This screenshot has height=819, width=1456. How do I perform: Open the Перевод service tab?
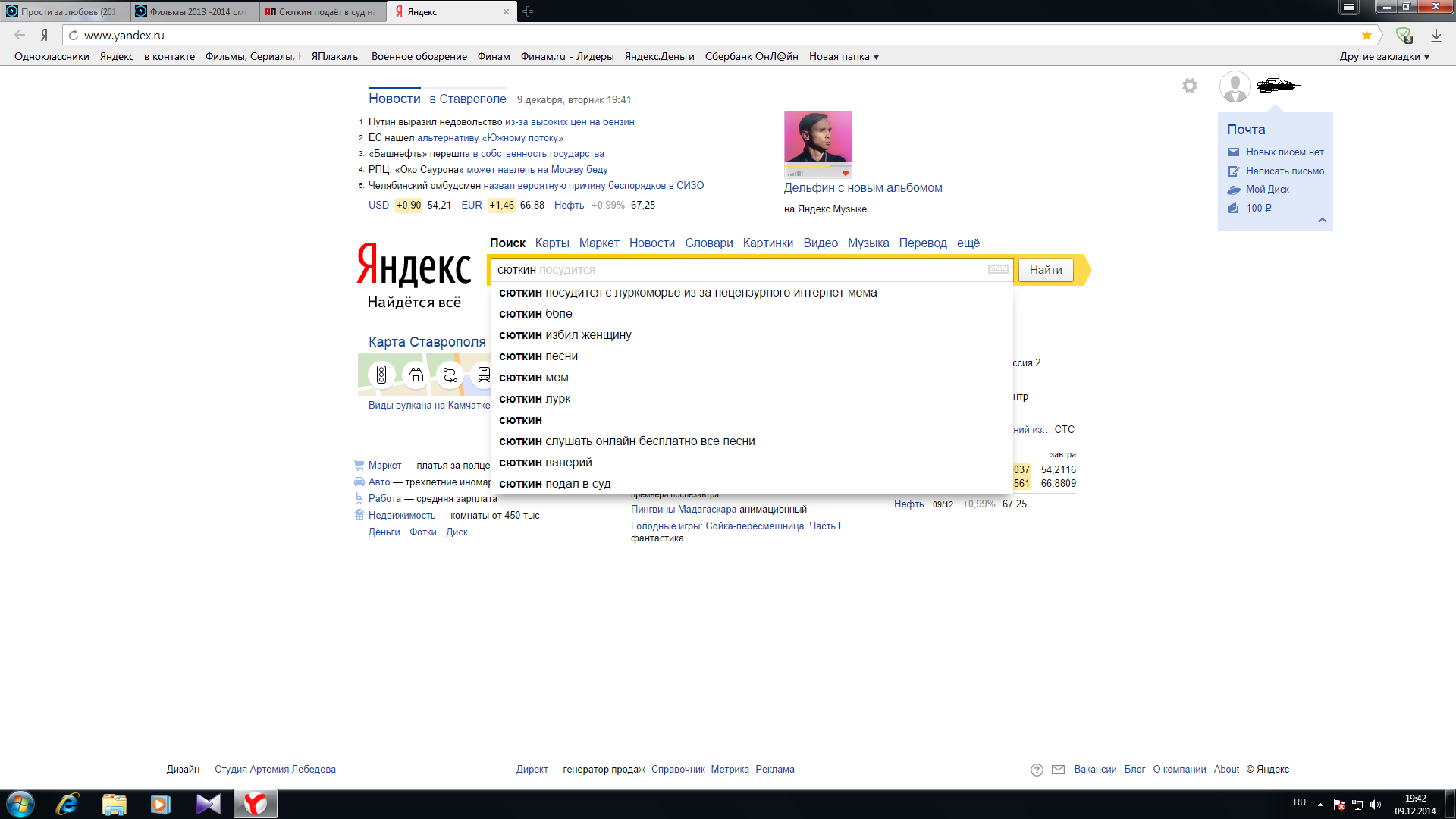pos(923,243)
